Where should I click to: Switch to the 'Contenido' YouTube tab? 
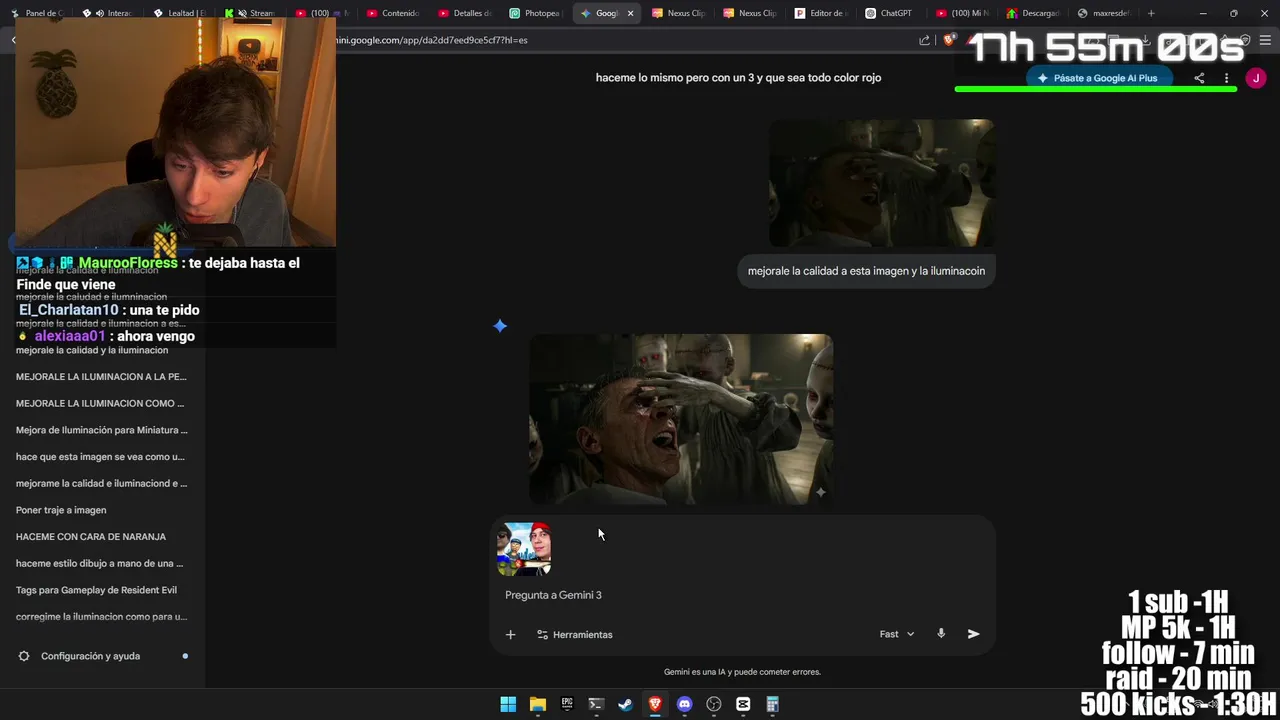click(x=393, y=13)
